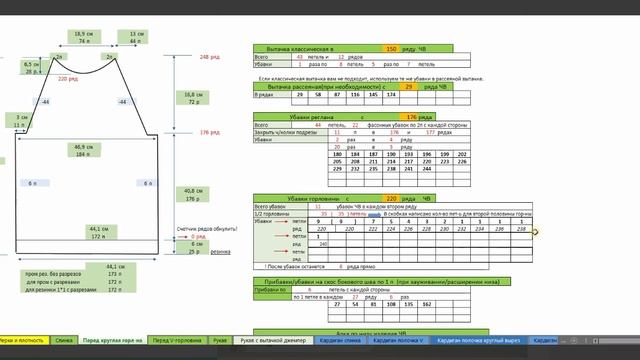Click the "для резинки 1*1 с разрезами" label

click(x=61, y=289)
